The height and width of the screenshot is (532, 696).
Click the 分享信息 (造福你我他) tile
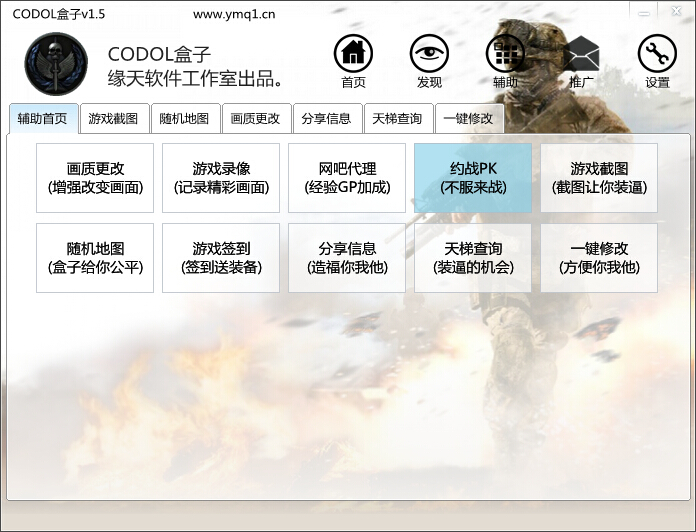(347, 258)
